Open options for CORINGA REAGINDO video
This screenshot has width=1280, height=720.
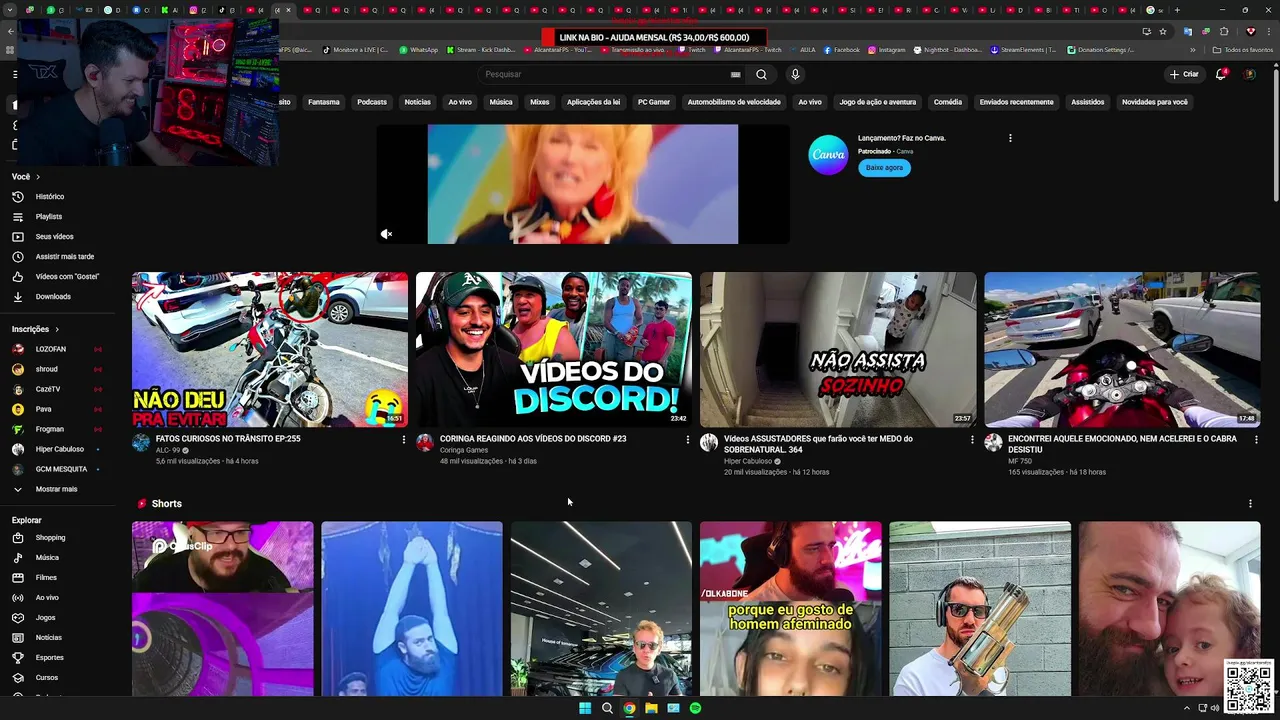(x=688, y=439)
